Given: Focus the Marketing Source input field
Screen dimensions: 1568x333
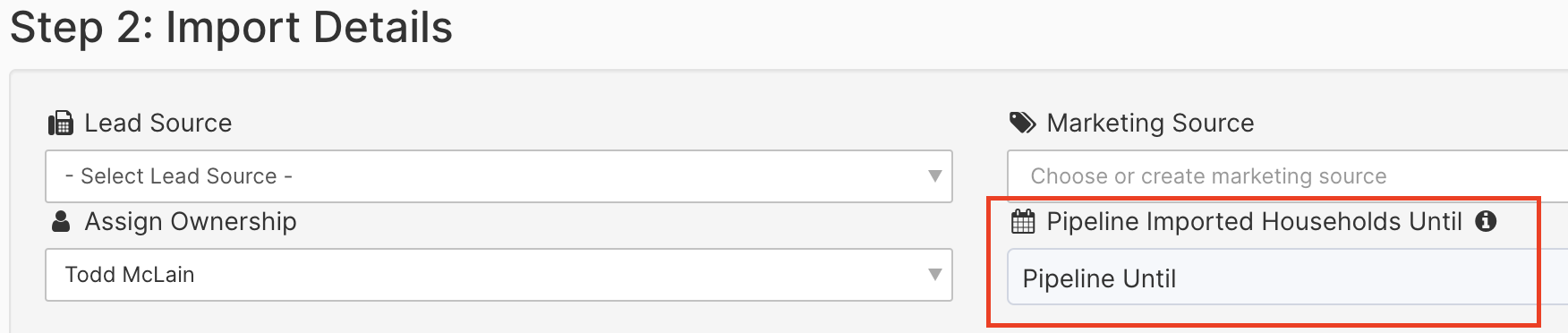Looking at the screenshot, I should click(1287, 176).
